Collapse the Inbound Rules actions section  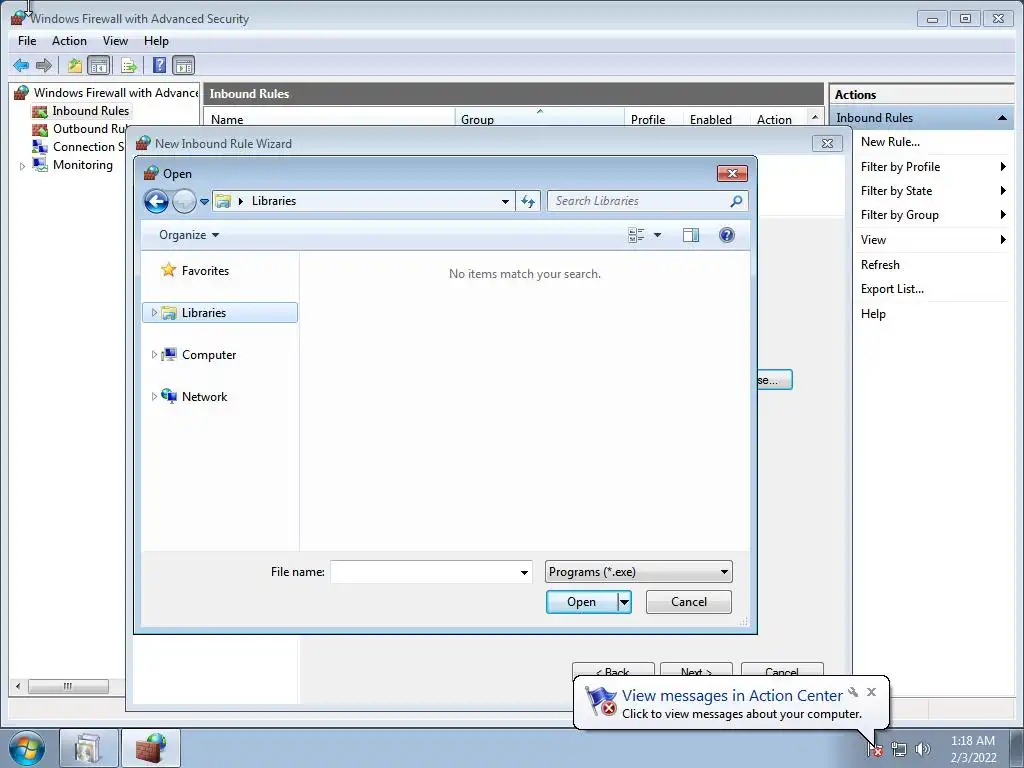1002,118
